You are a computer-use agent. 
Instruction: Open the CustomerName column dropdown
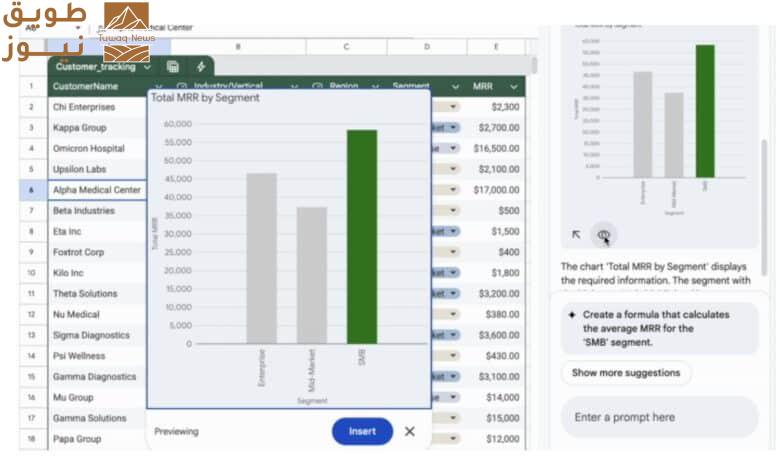(x=159, y=87)
